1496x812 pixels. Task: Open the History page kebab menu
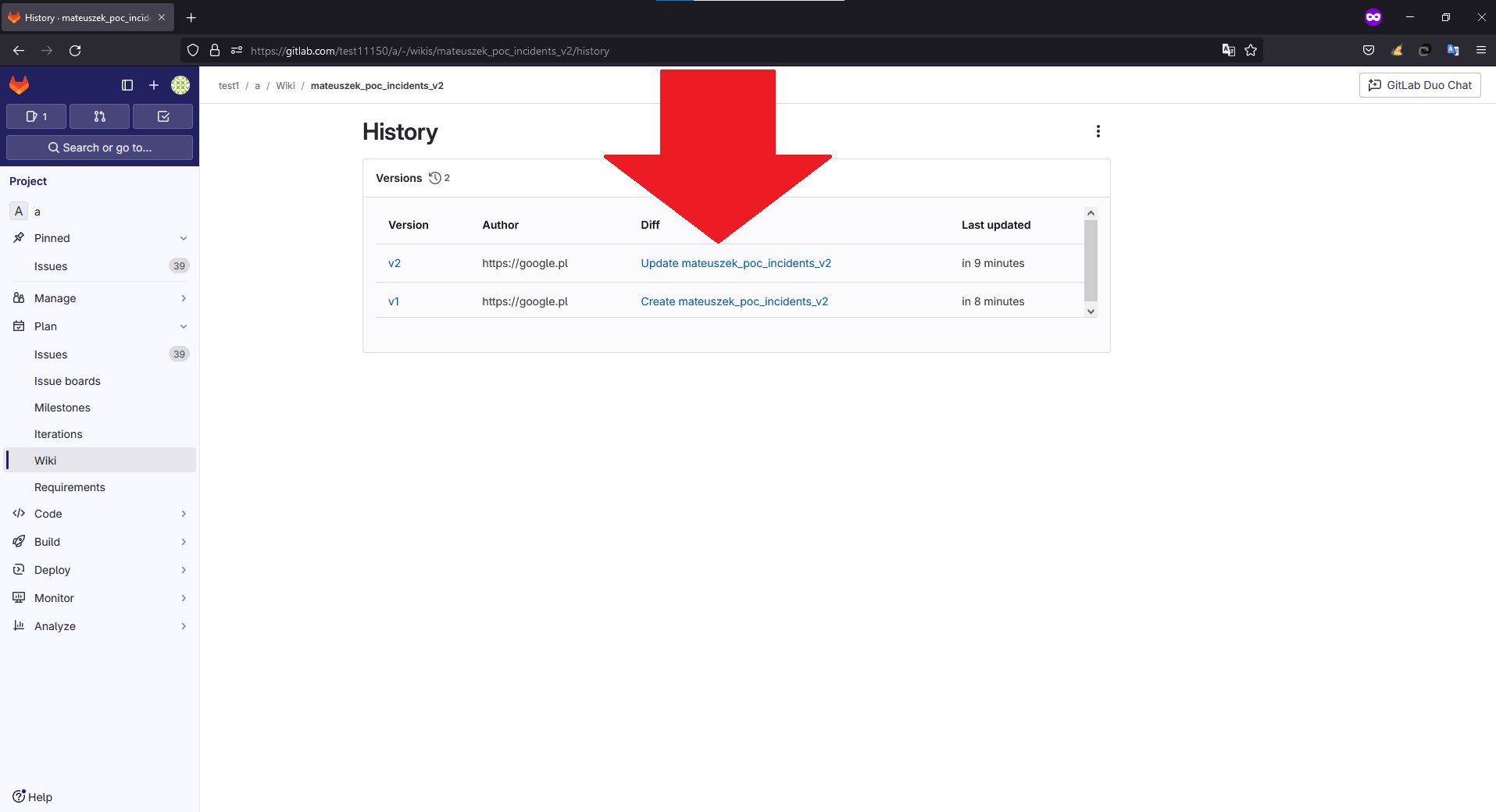point(1098,131)
